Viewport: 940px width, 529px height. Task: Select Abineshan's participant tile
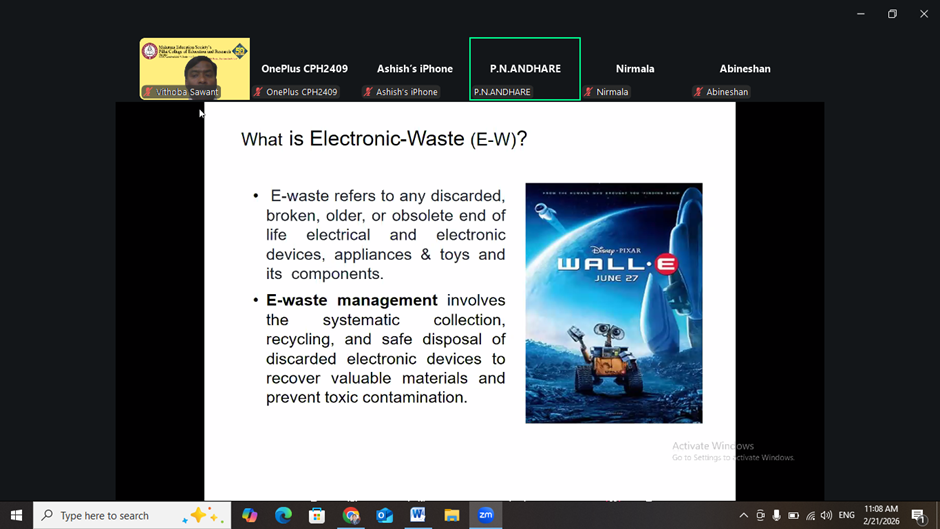point(745,68)
